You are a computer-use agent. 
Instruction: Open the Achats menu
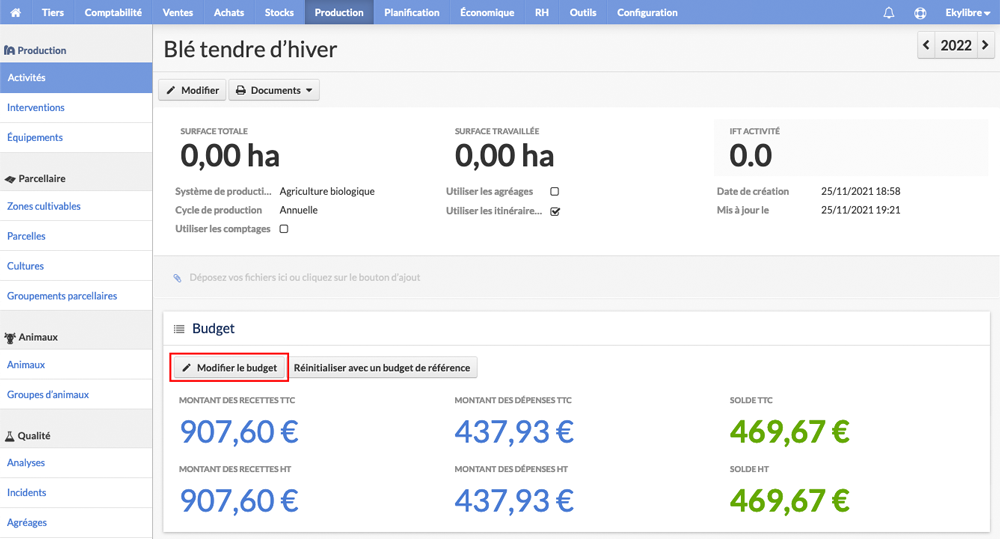tap(229, 12)
